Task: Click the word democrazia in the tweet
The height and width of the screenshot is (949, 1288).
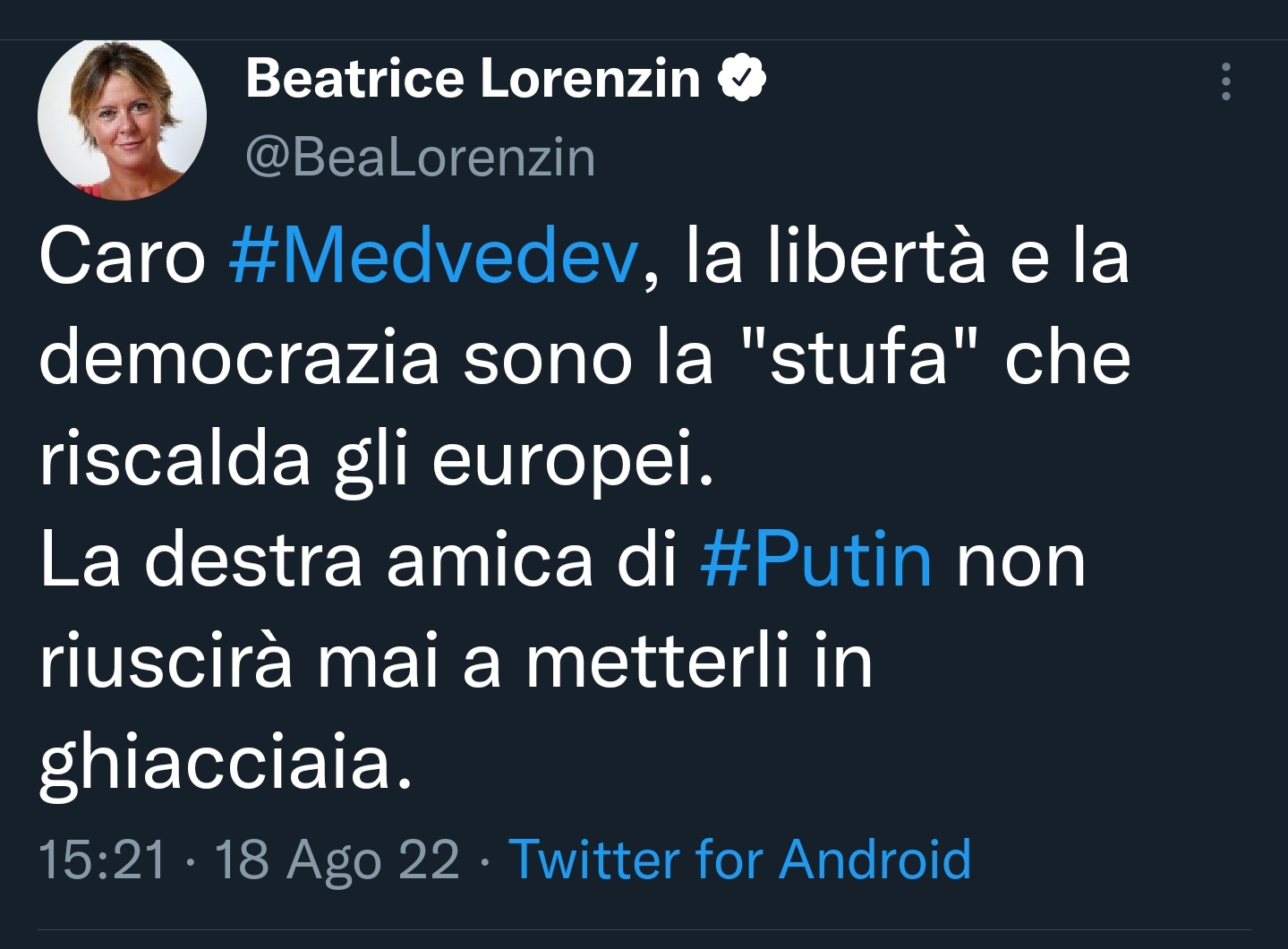Action: point(239,357)
